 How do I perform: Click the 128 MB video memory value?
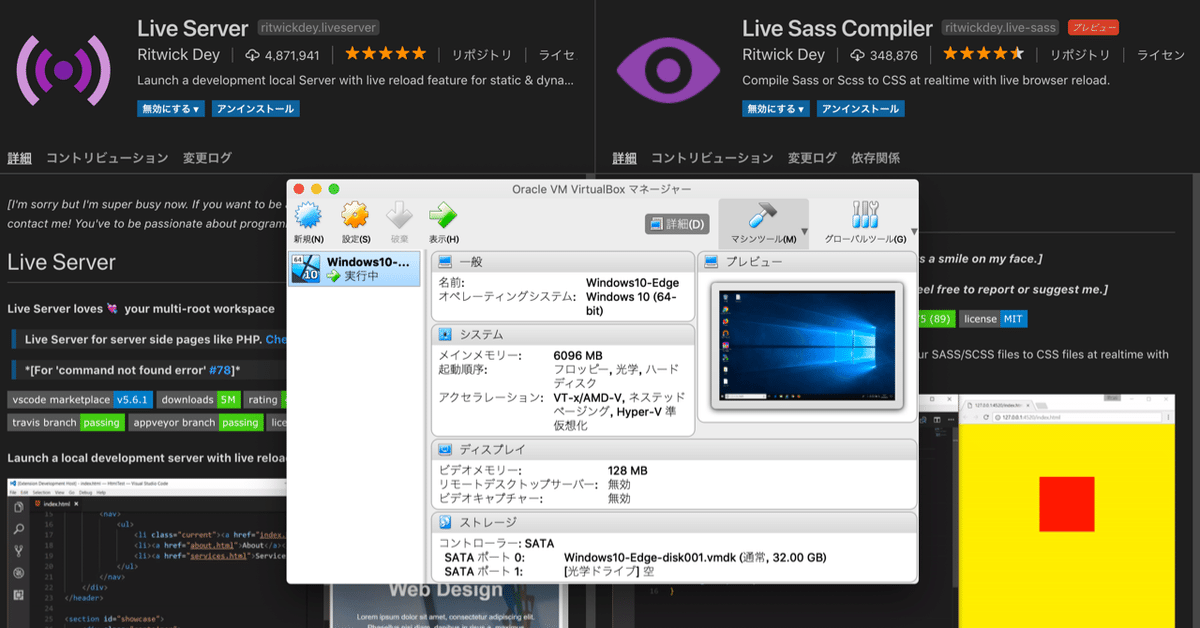[627, 470]
